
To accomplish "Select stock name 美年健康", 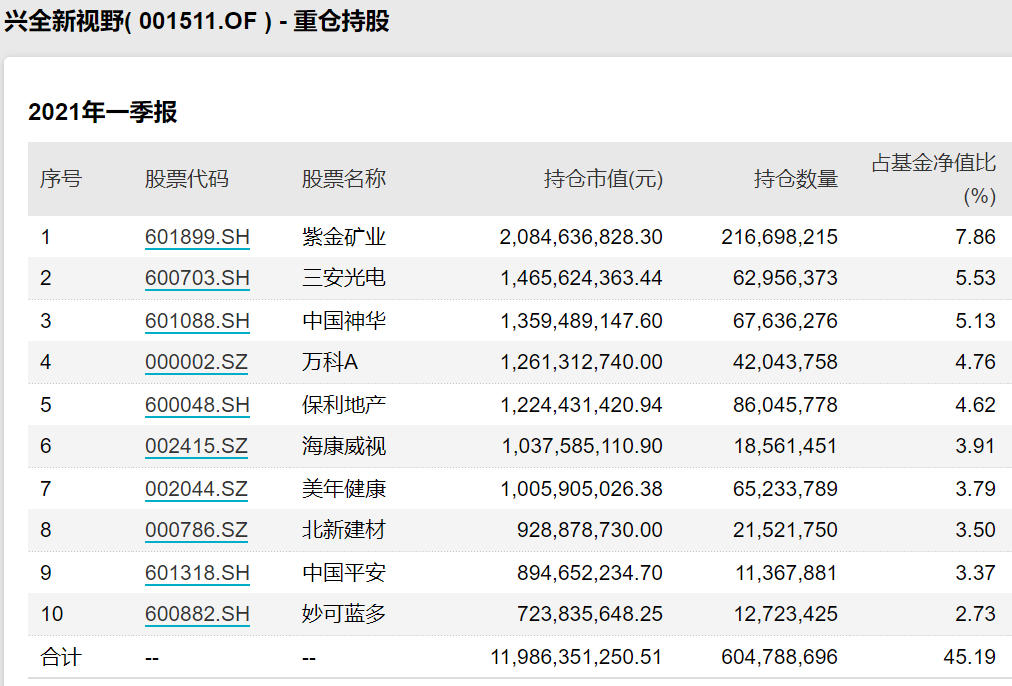I will click(343, 489).
